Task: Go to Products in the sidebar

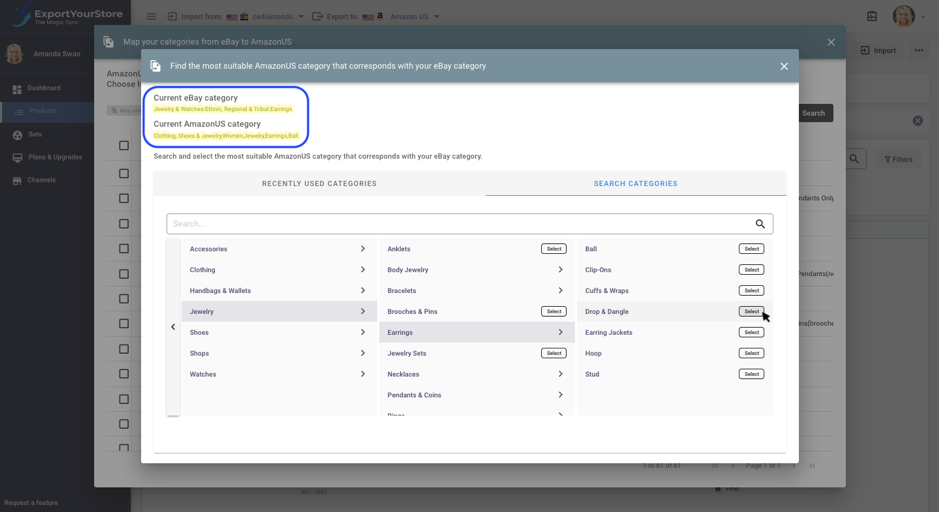Action: [x=47, y=111]
